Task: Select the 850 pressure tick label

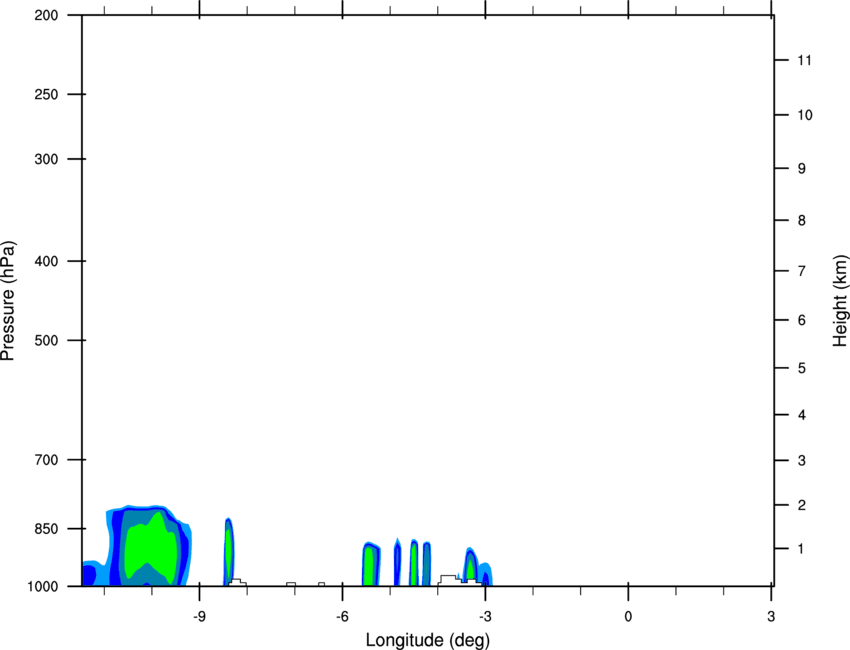Action: (46, 529)
